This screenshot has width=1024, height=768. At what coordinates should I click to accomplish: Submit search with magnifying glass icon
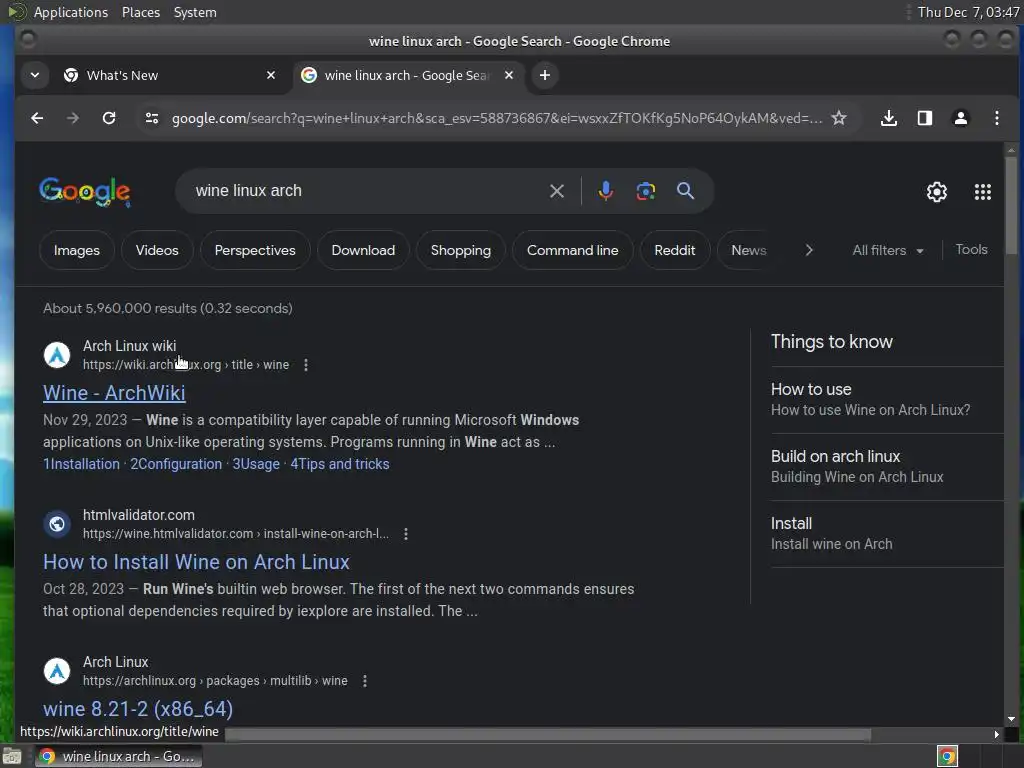tap(685, 191)
